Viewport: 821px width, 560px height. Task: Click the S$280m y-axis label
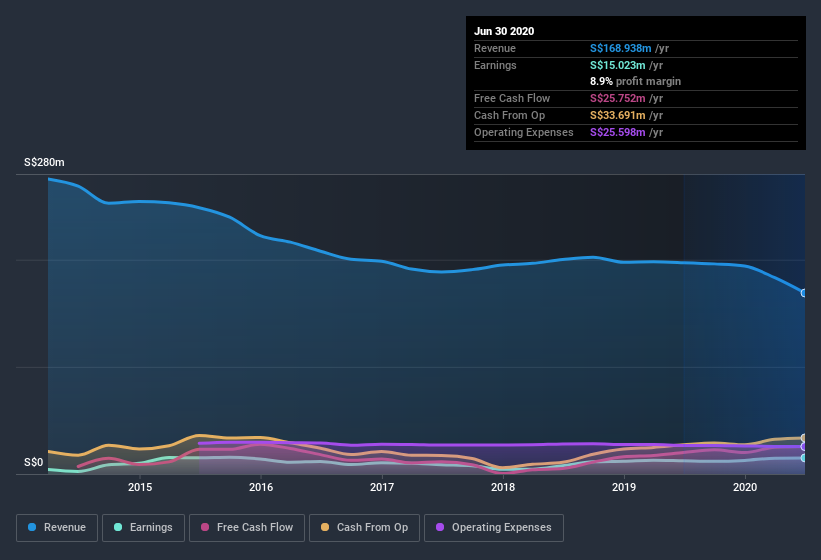coord(44,162)
